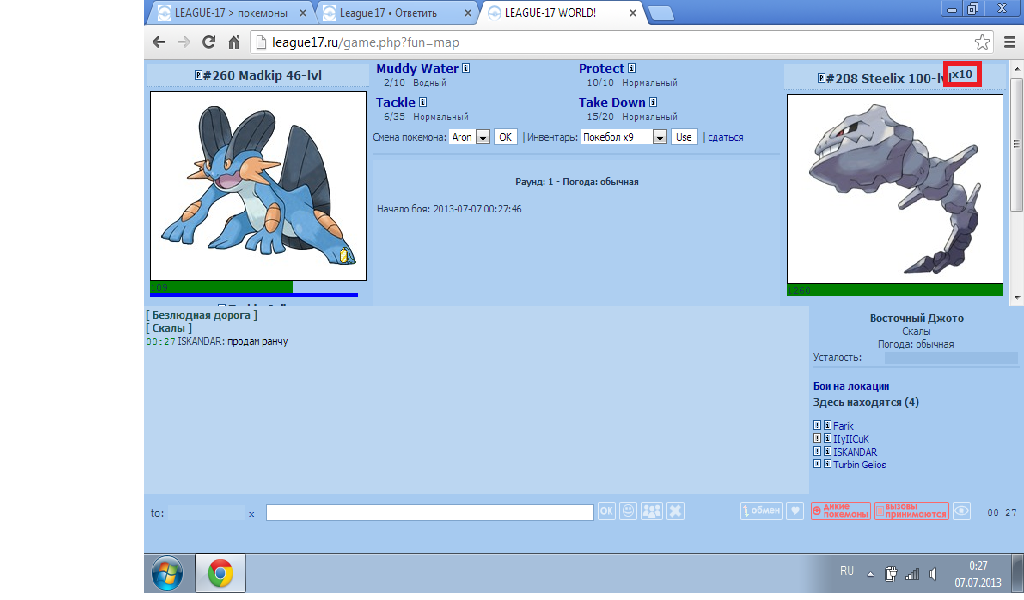This screenshot has width=1024, height=600.
Task: Open the 'Бои на локации' link
Action: click(x=851, y=386)
